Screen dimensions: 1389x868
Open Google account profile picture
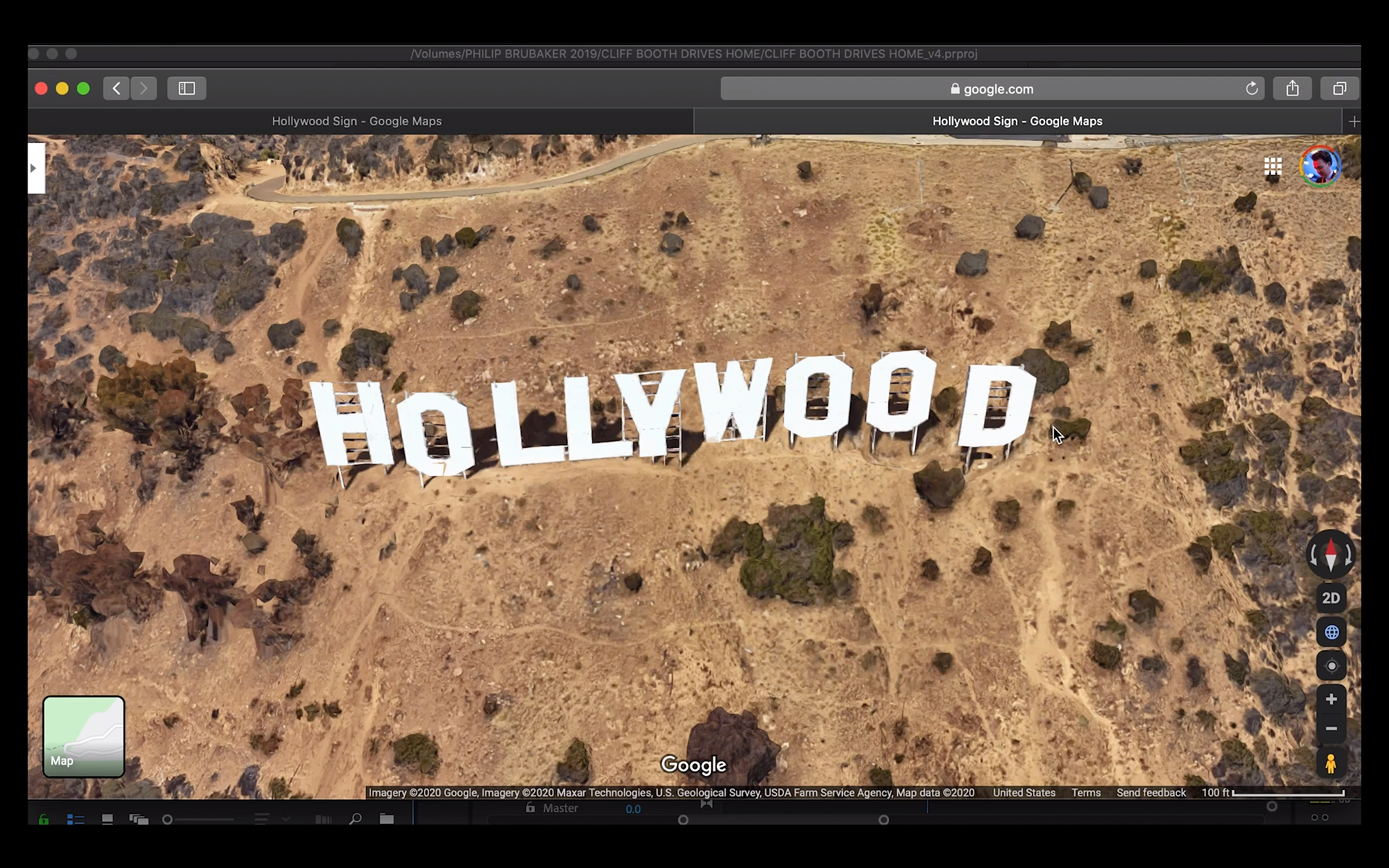tap(1320, 167)
